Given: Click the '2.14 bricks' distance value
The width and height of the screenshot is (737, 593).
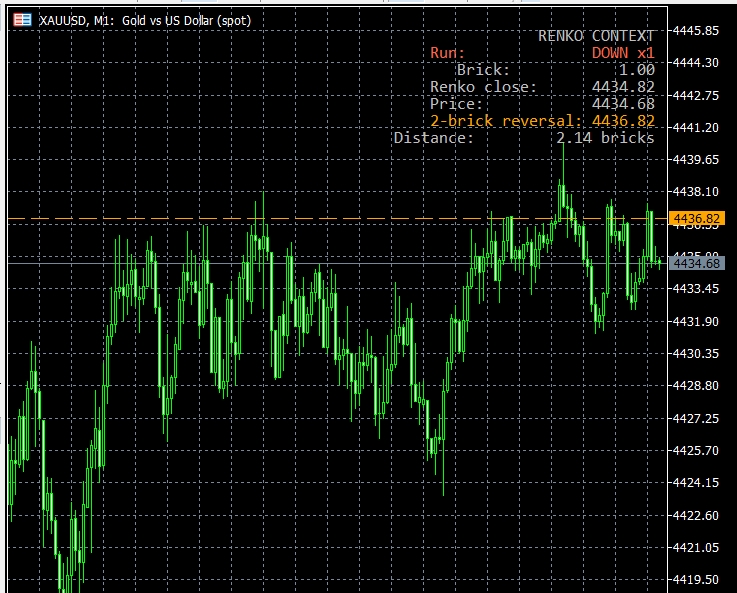Looking at the screenshot, I should [x=605, y=138].
